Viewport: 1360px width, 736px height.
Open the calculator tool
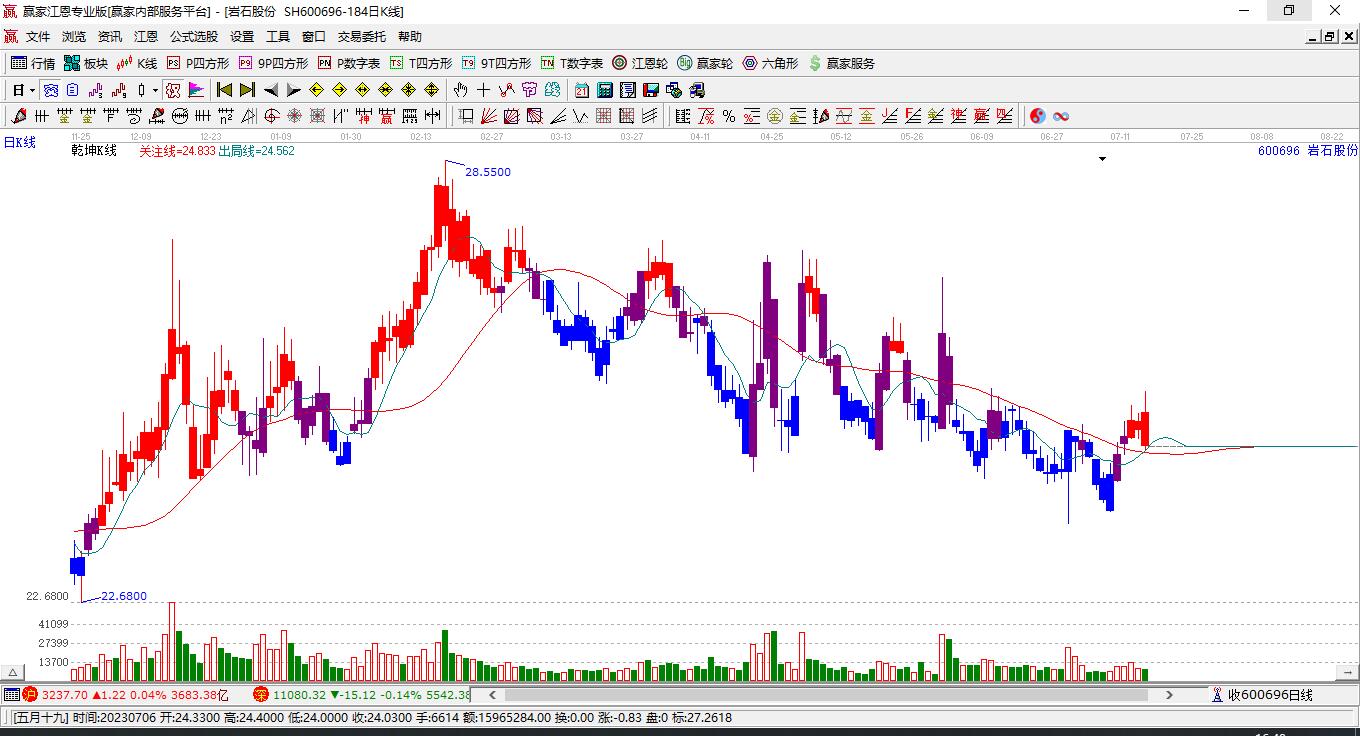click(605, 90)
